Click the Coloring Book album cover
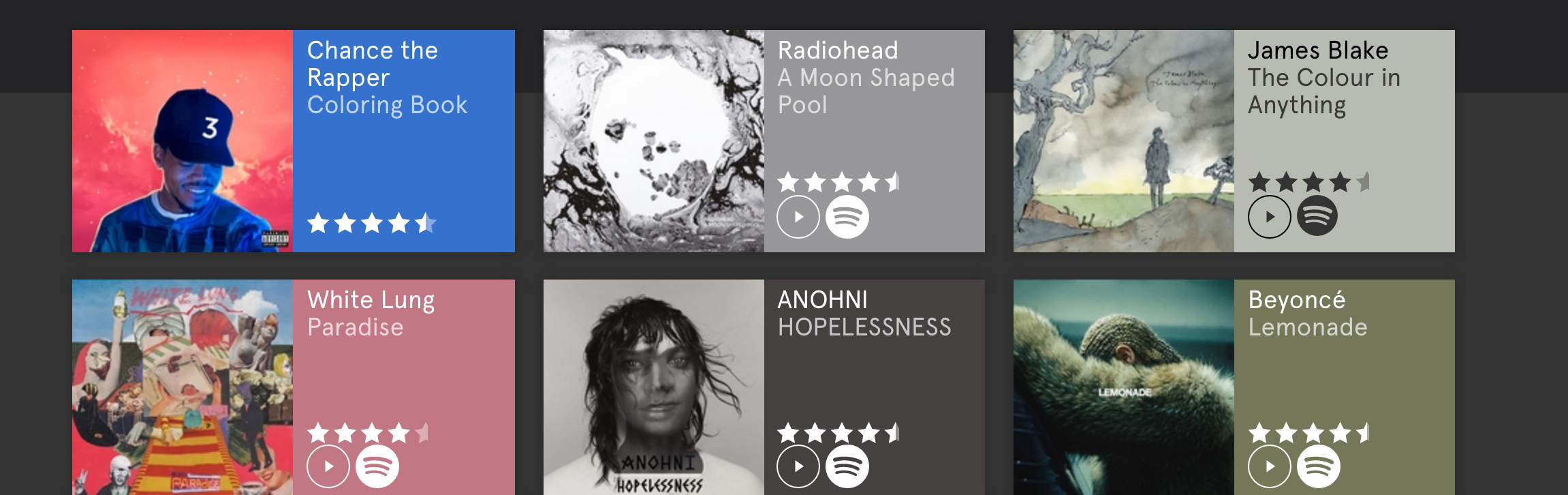1568x495 pixels. 183,141
